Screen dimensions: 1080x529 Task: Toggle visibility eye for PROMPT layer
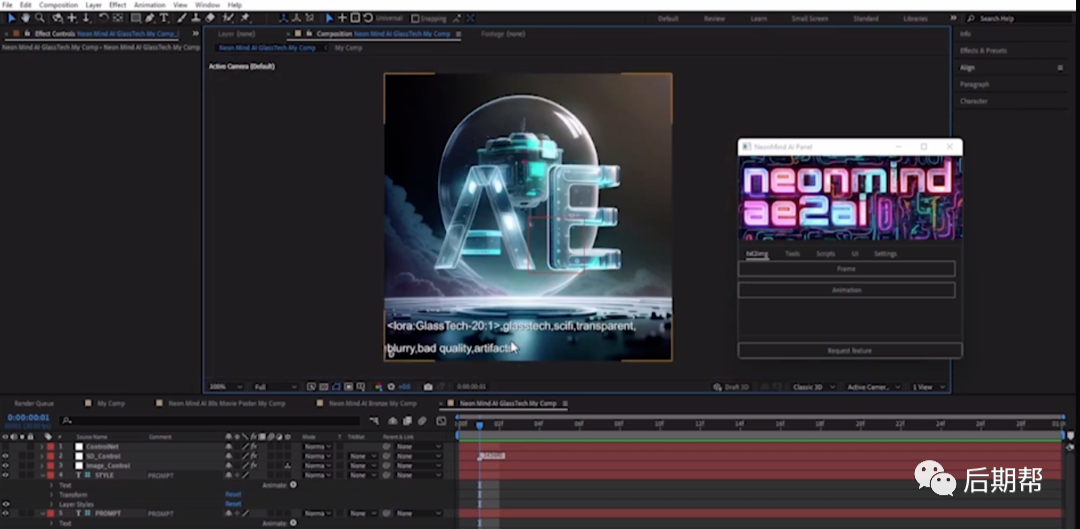pos(6,513)
